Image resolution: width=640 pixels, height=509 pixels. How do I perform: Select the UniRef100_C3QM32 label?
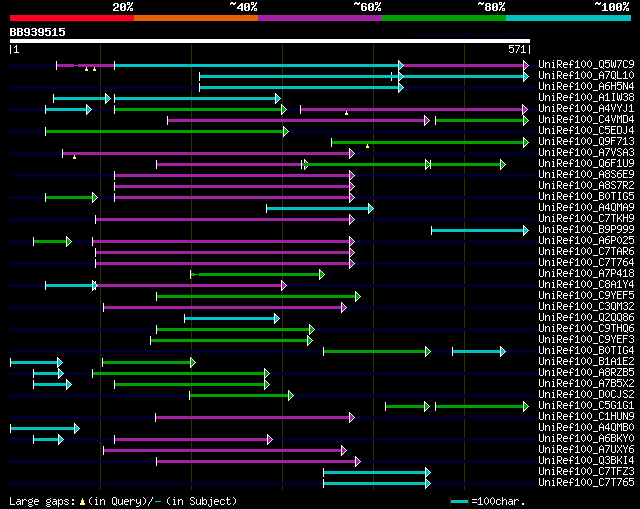pos(586,307)
